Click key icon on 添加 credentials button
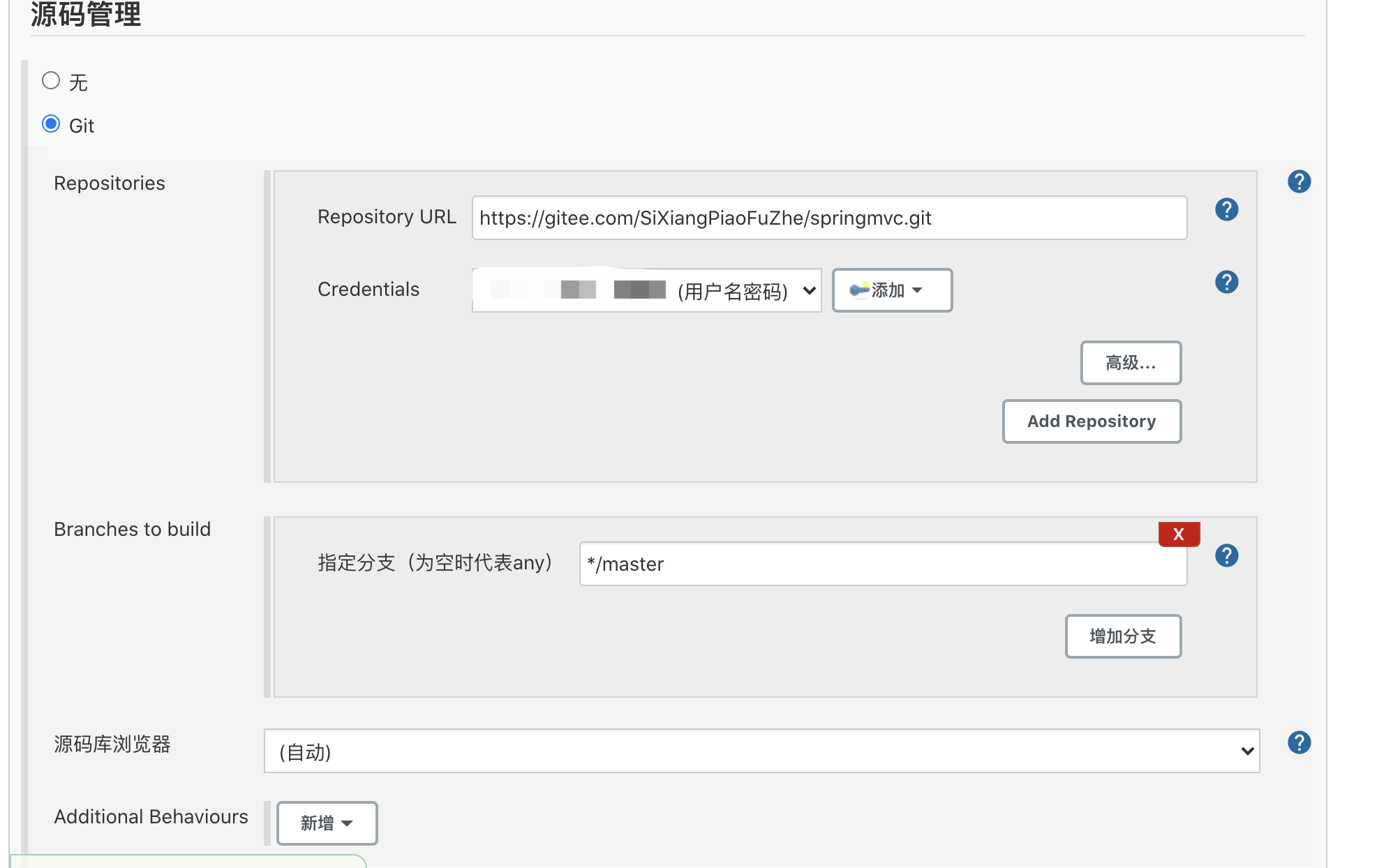The image size is (1400, 868). (859, 290)
